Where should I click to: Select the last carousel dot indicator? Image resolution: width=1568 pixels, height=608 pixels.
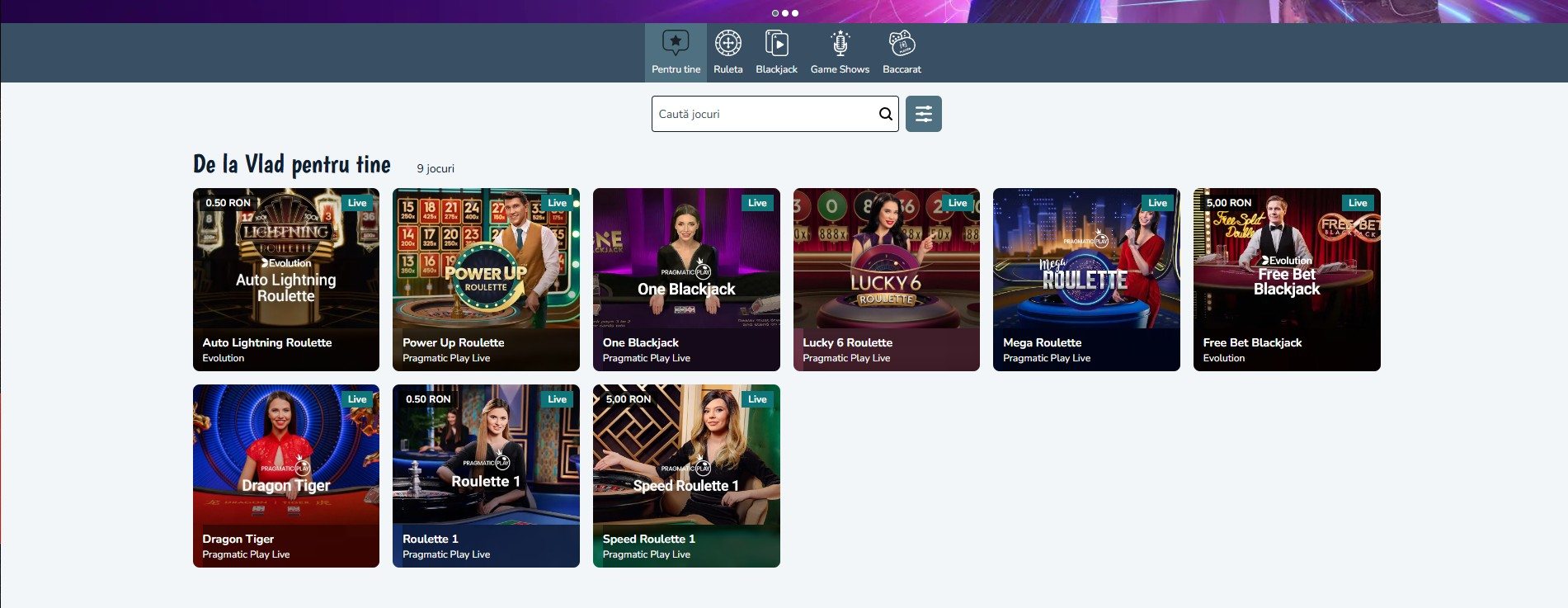[x=795, y=13]
